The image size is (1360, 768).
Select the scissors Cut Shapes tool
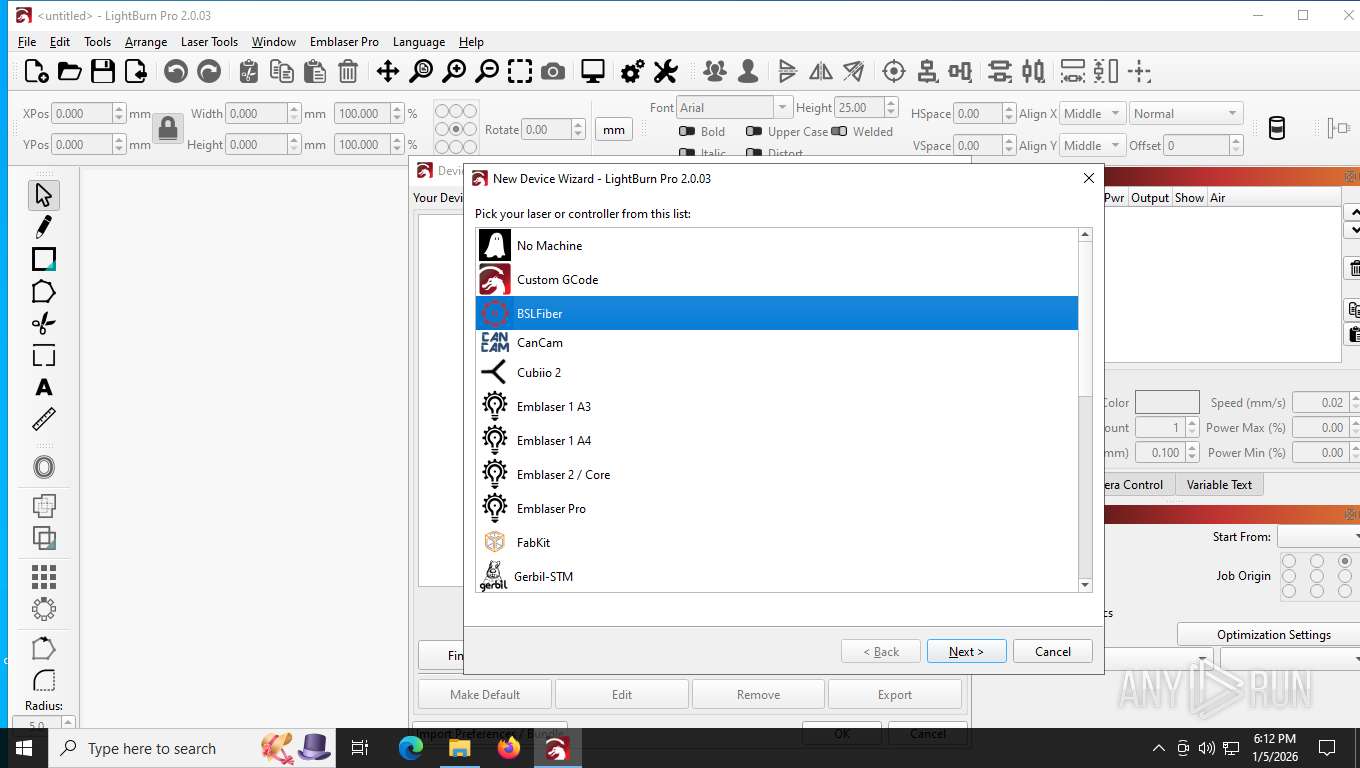point(43,323)
